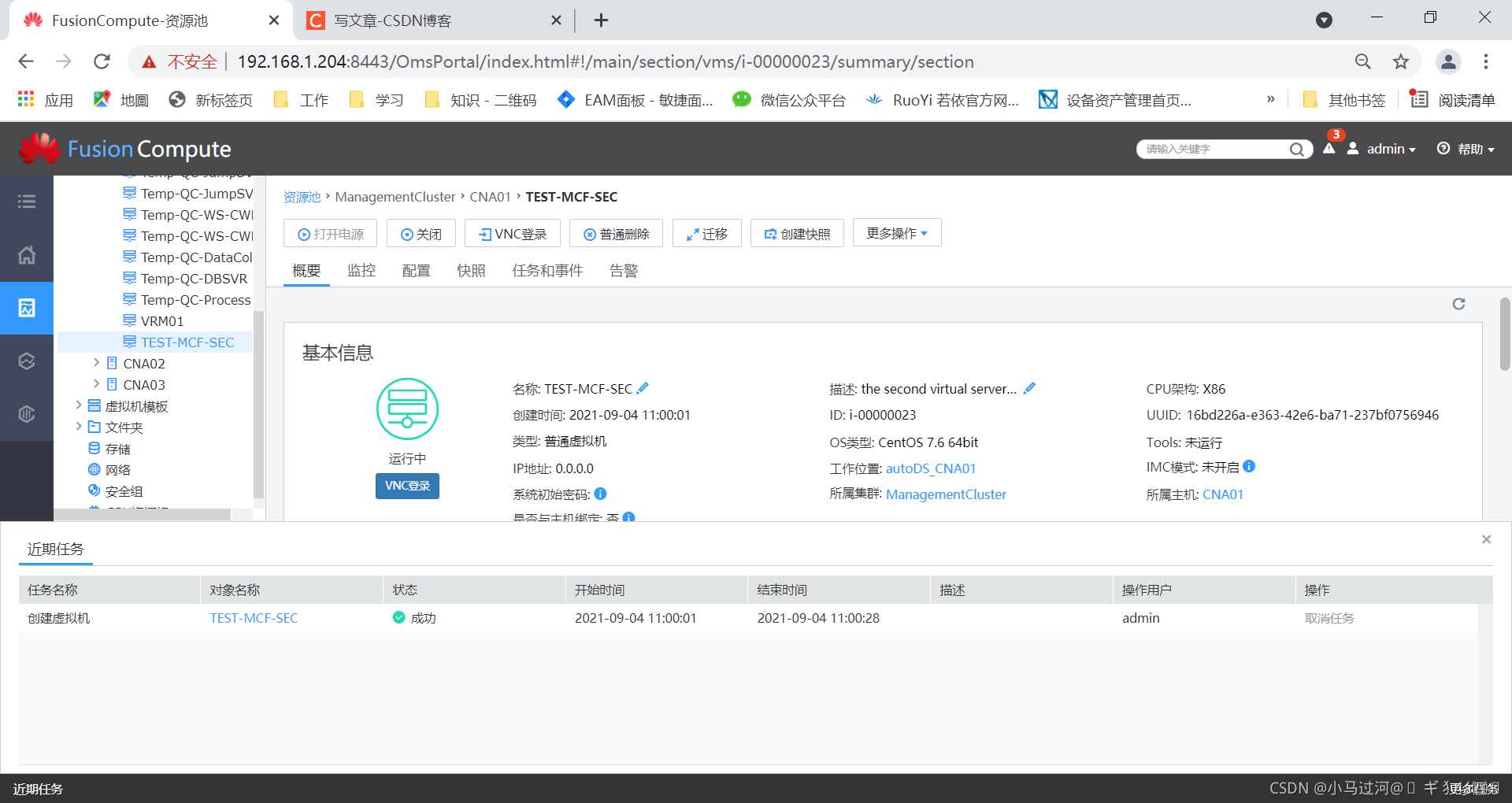Open the 更多操作 dropdown

[896, 232]
